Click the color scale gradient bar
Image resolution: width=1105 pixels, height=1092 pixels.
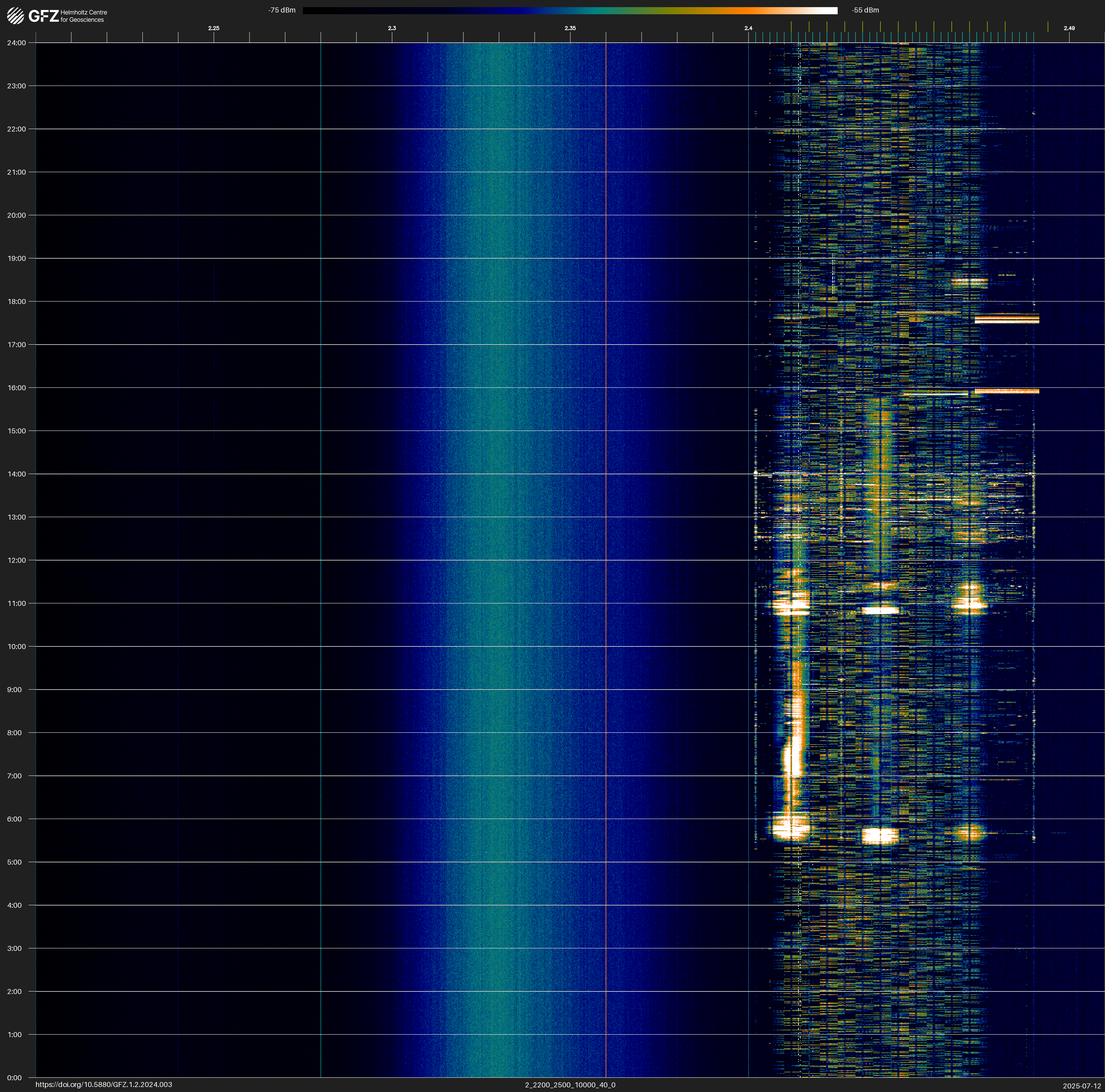click(570, 10)
